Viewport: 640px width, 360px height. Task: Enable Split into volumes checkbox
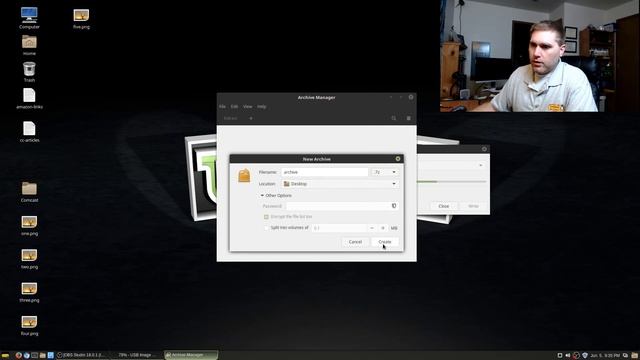266,228
